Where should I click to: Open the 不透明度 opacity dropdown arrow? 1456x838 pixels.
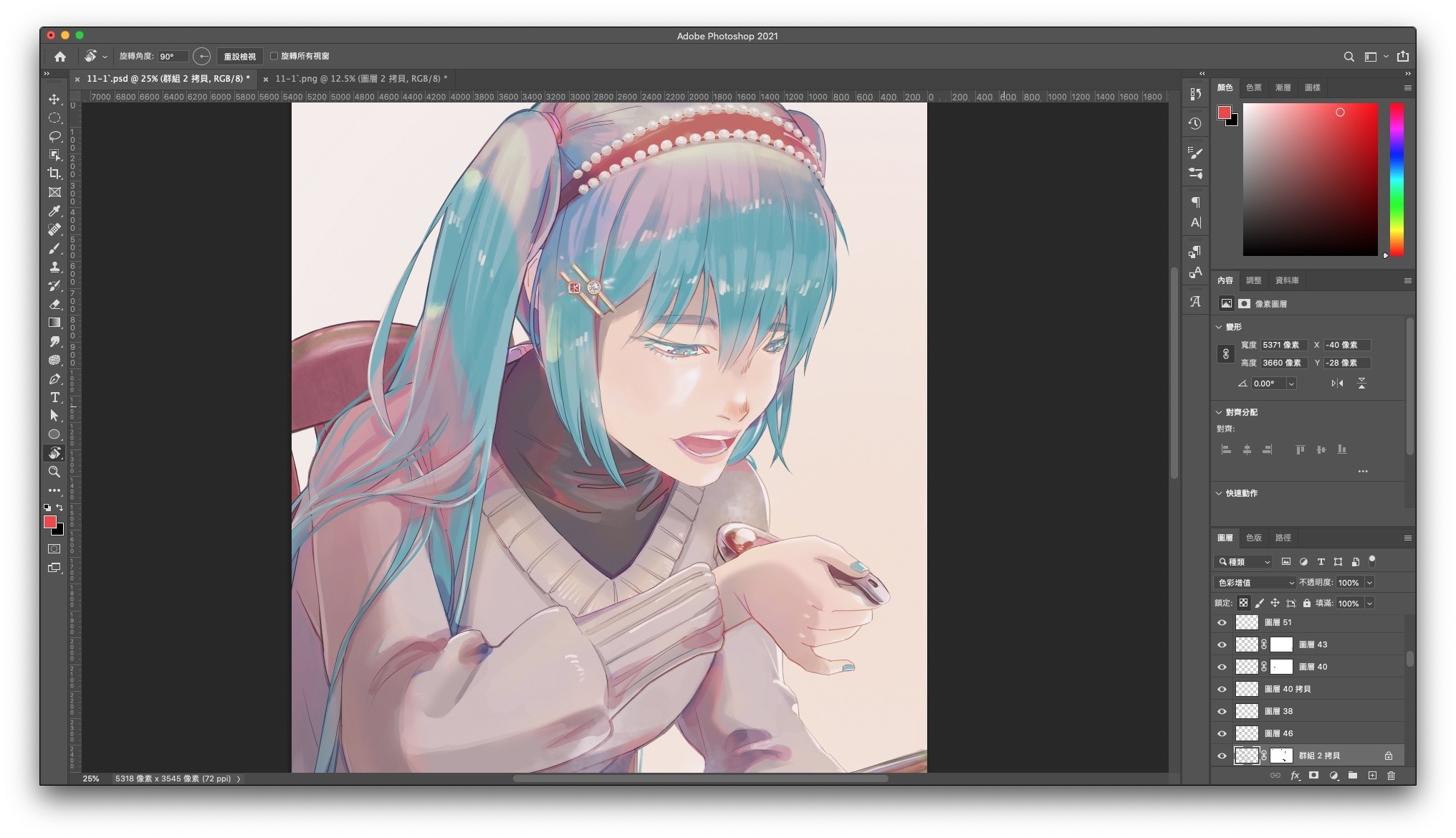point(1369,583)
